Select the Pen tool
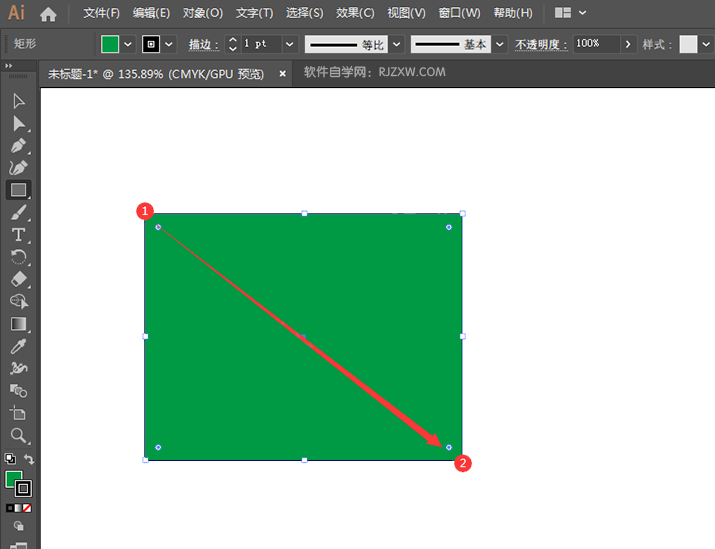This screenshot has height=549, width=715. [x=18, y=146]
